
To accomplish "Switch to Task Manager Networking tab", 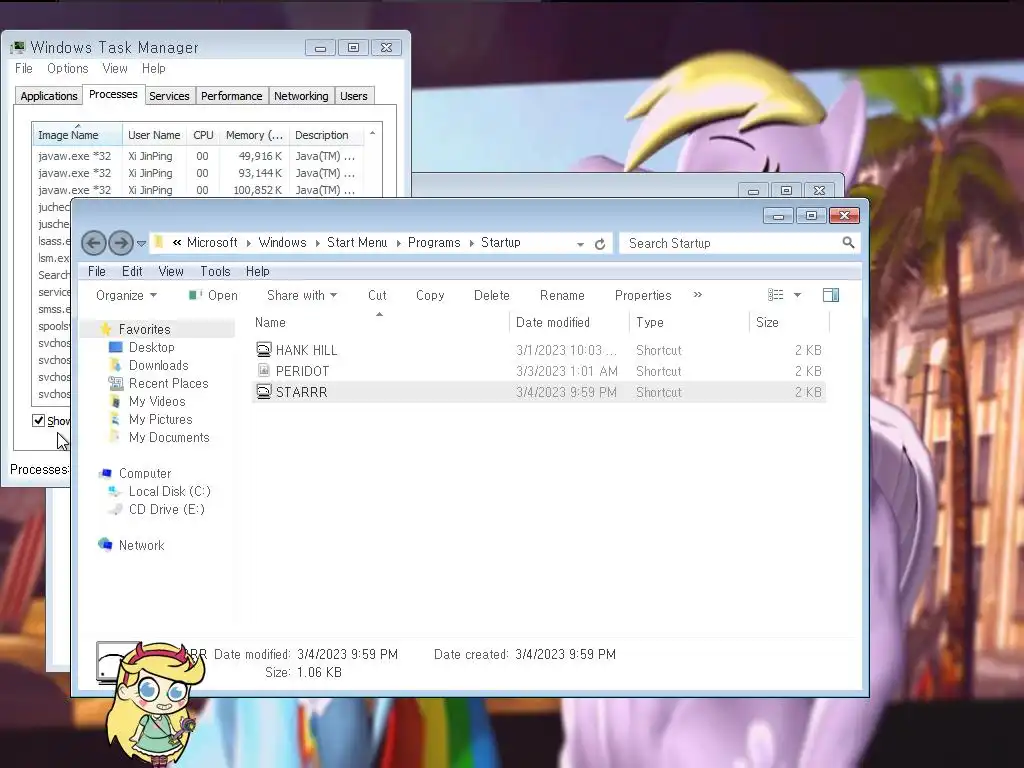I will [x=301, y=96].
